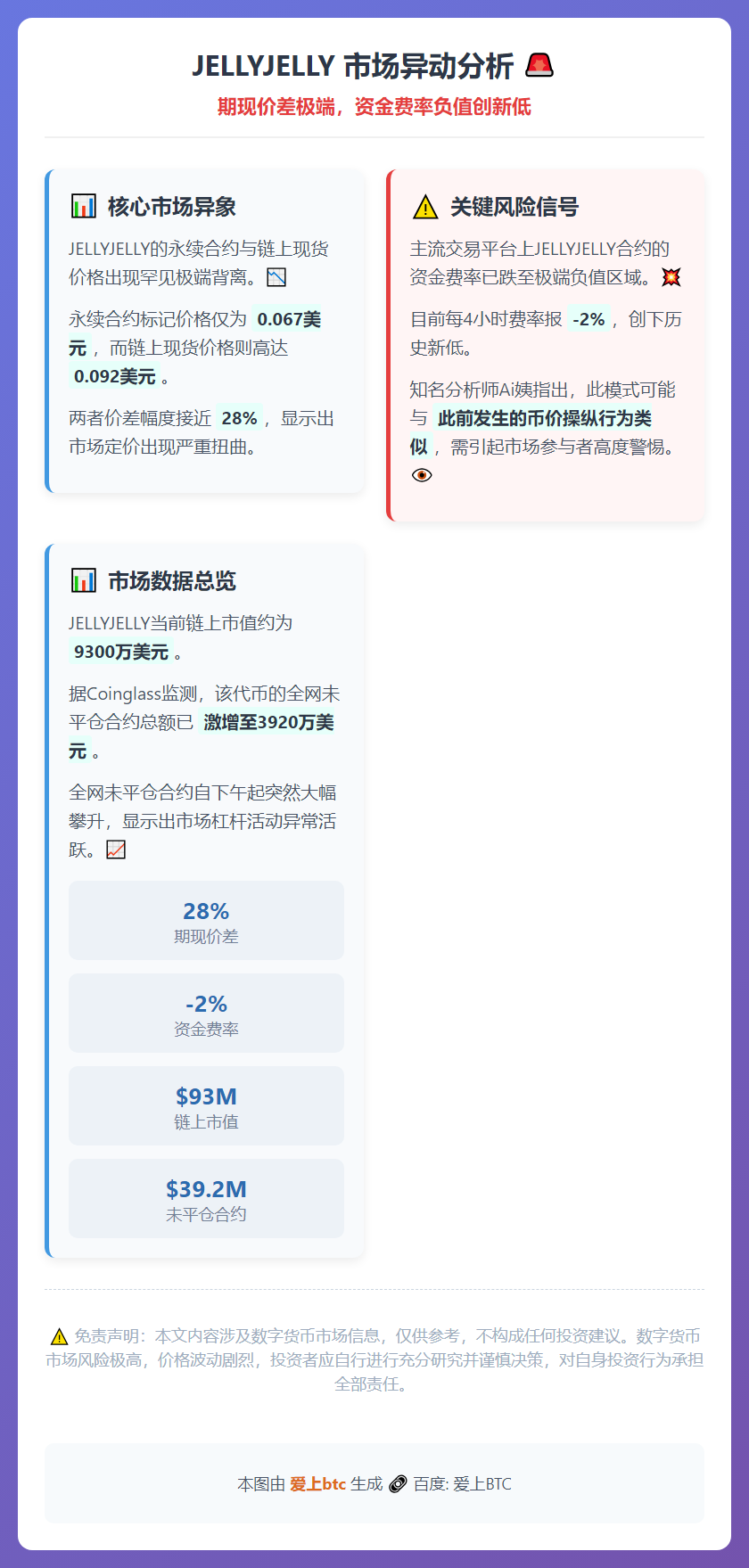Viewport: 749px width, 1568px height.
Task: Click the highlighted value 9300万美元
Action: 121,653
